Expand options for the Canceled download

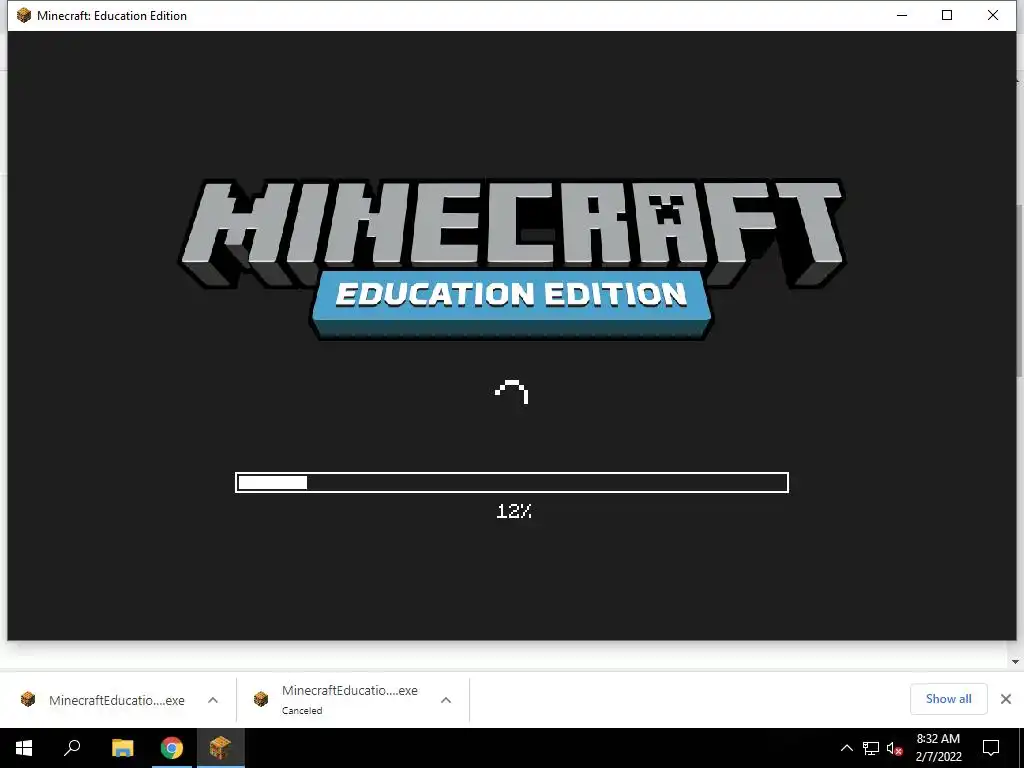(x=446, y=700)
